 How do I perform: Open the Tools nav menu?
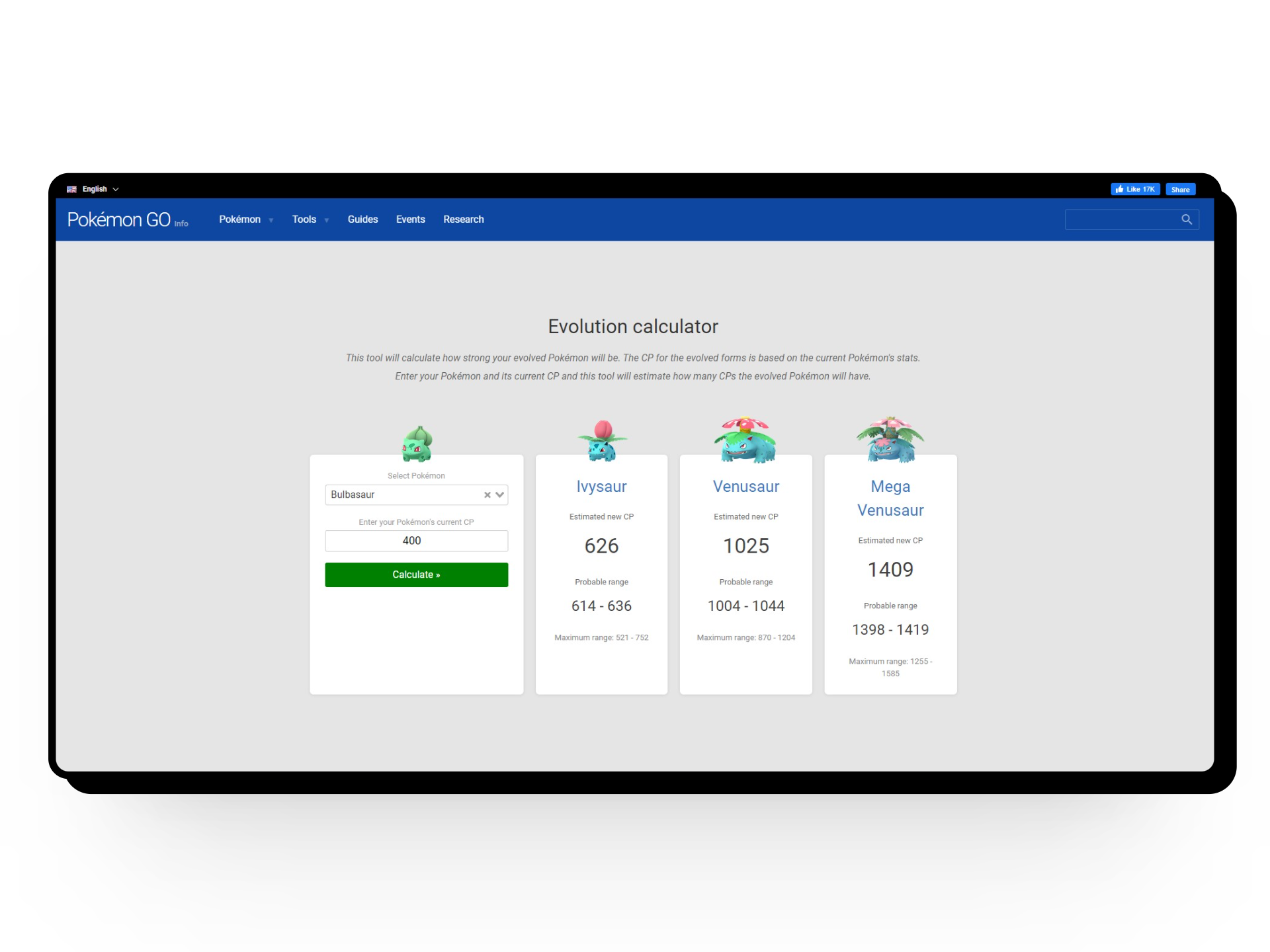310,219
